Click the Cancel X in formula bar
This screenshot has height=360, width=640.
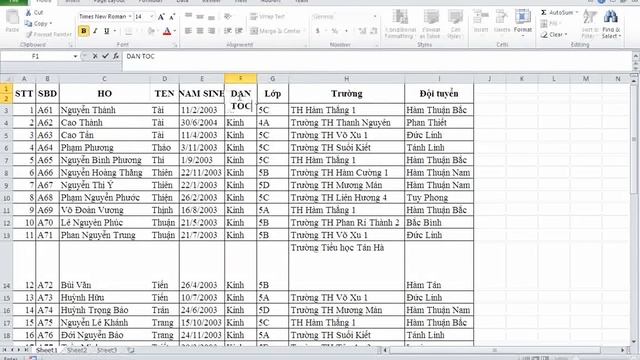(95, 56)
